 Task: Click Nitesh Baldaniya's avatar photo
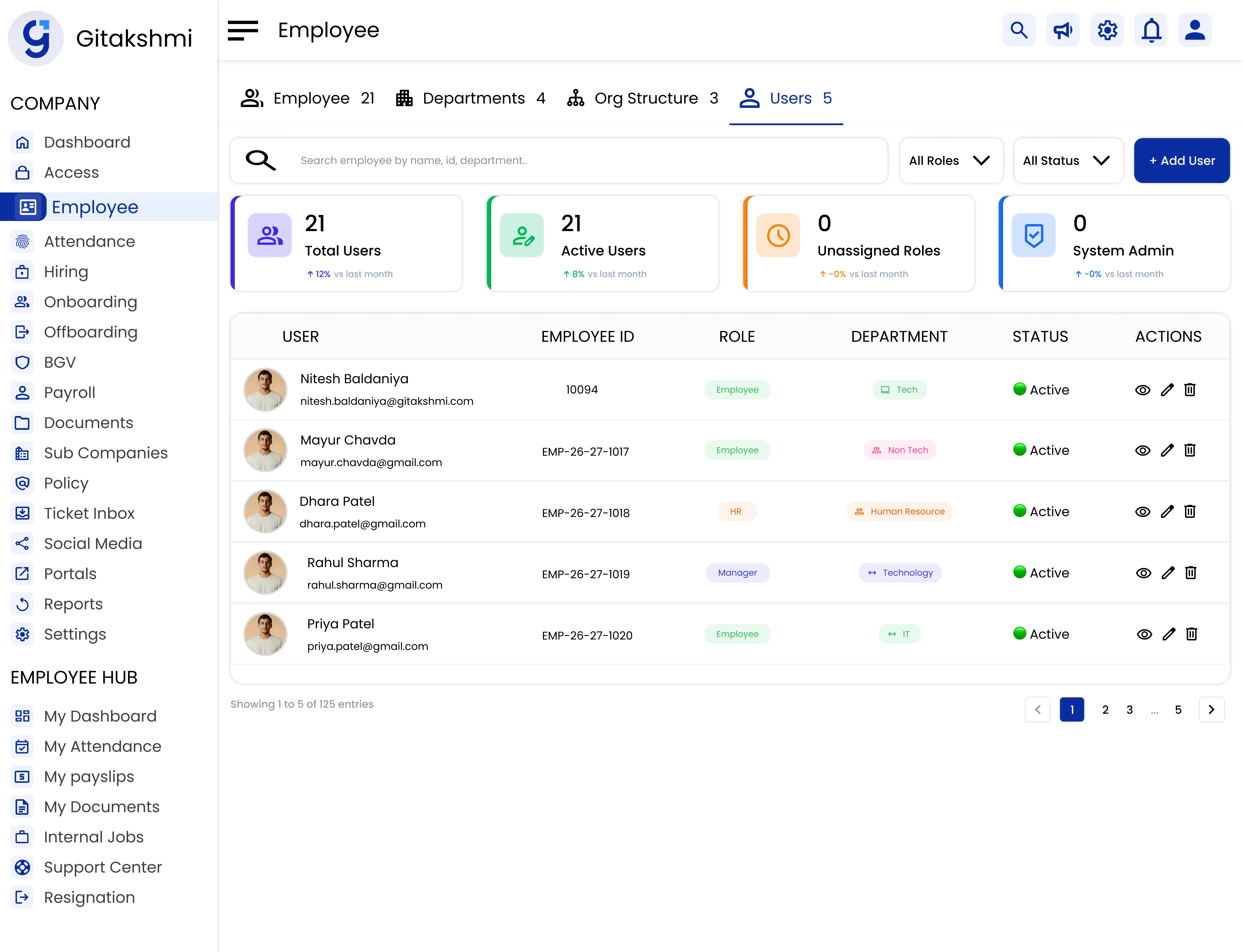point(265,390)
